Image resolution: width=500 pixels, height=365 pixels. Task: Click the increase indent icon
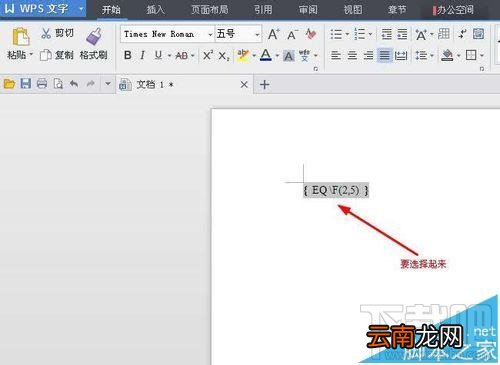pos(402,34)
